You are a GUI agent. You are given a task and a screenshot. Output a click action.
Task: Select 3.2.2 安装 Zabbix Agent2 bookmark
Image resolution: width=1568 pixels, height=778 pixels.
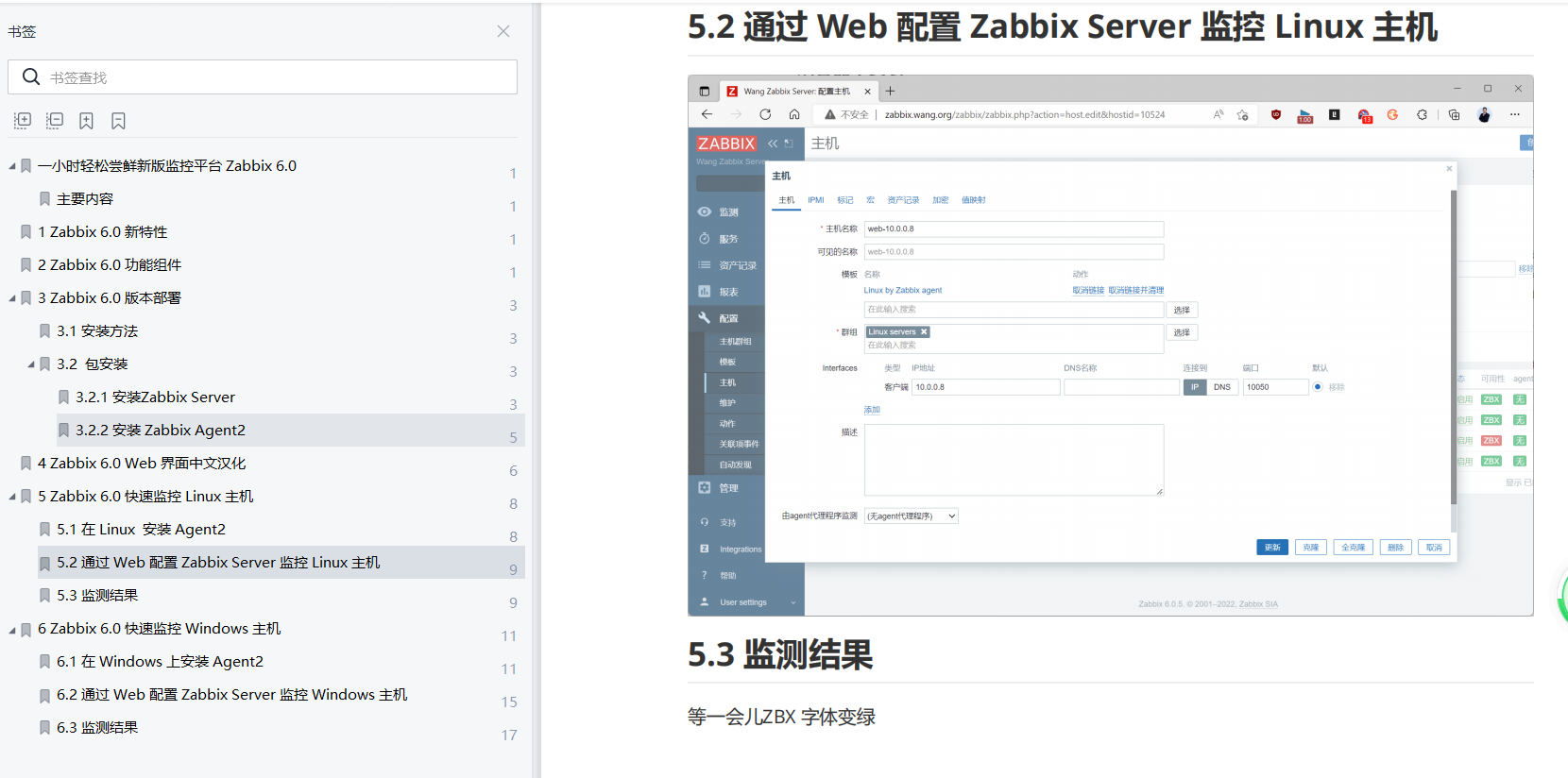point(161,431)
